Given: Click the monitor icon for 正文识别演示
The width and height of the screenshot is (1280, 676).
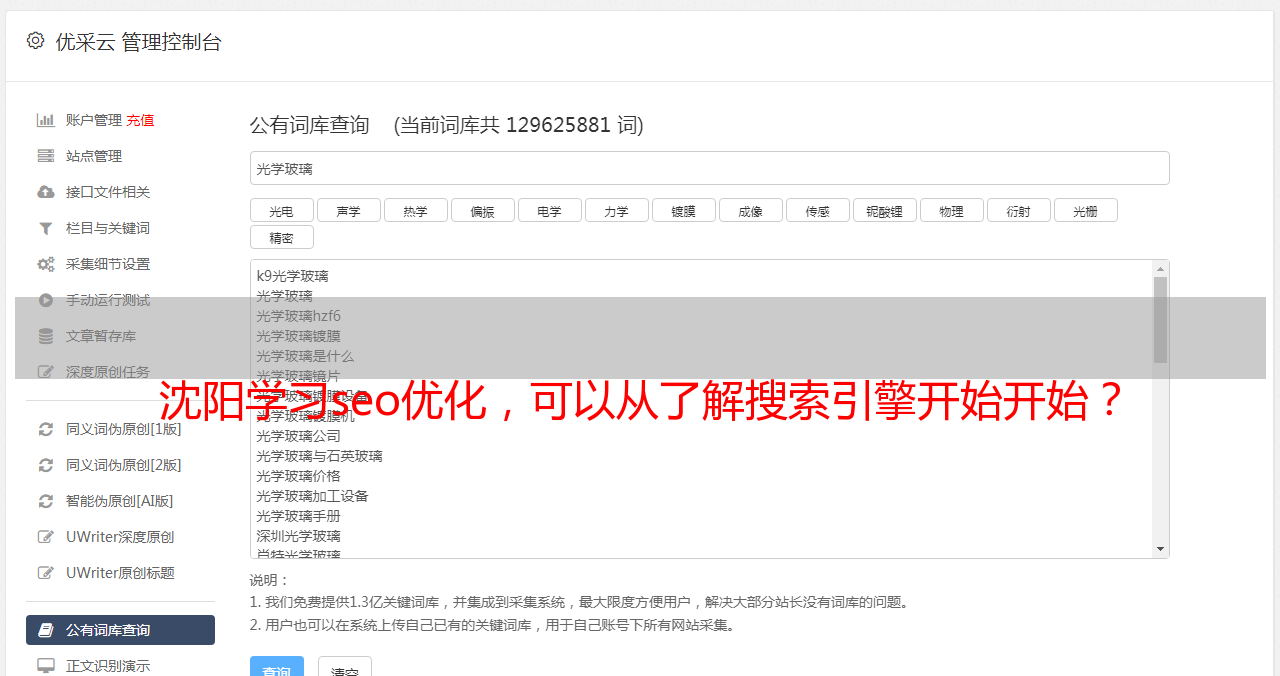Looking at the screenshot, I should (46, 665).
